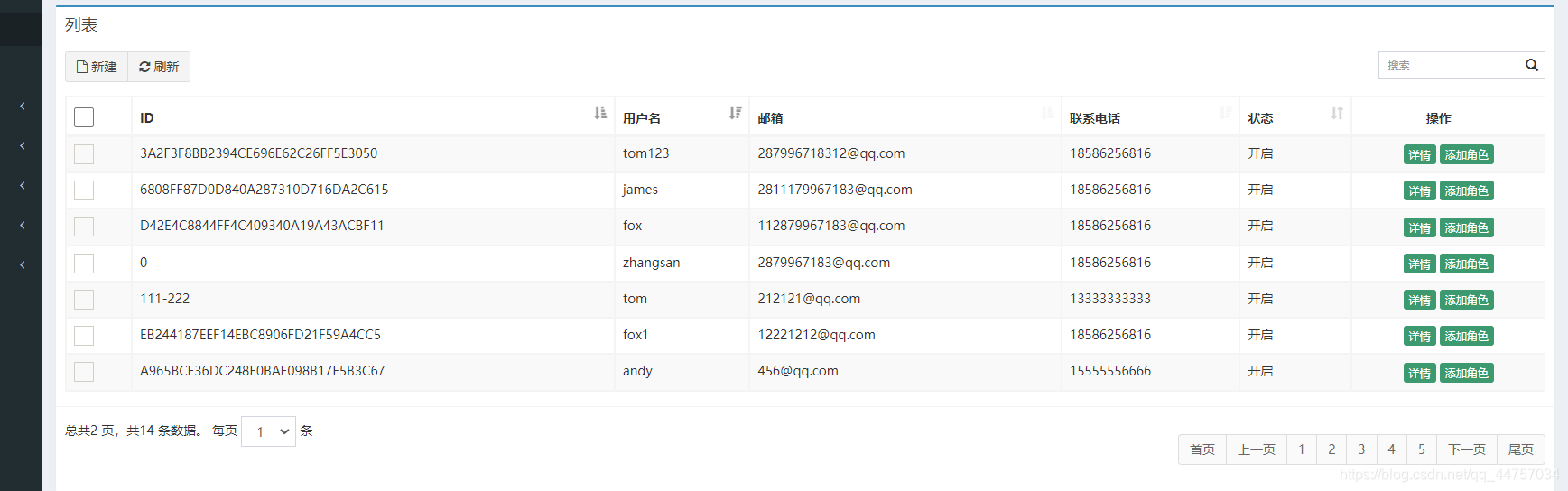
Task: Open 详情 for andy
Action: 1420,373
